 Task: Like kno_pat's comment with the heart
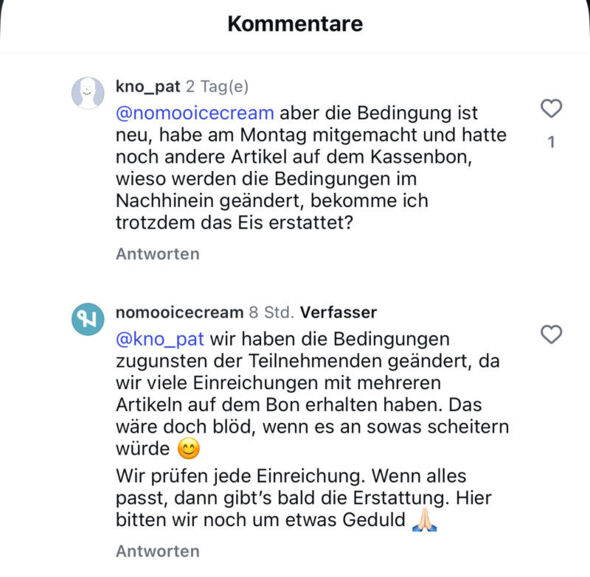pyautogui.click(x=551, y=108)
